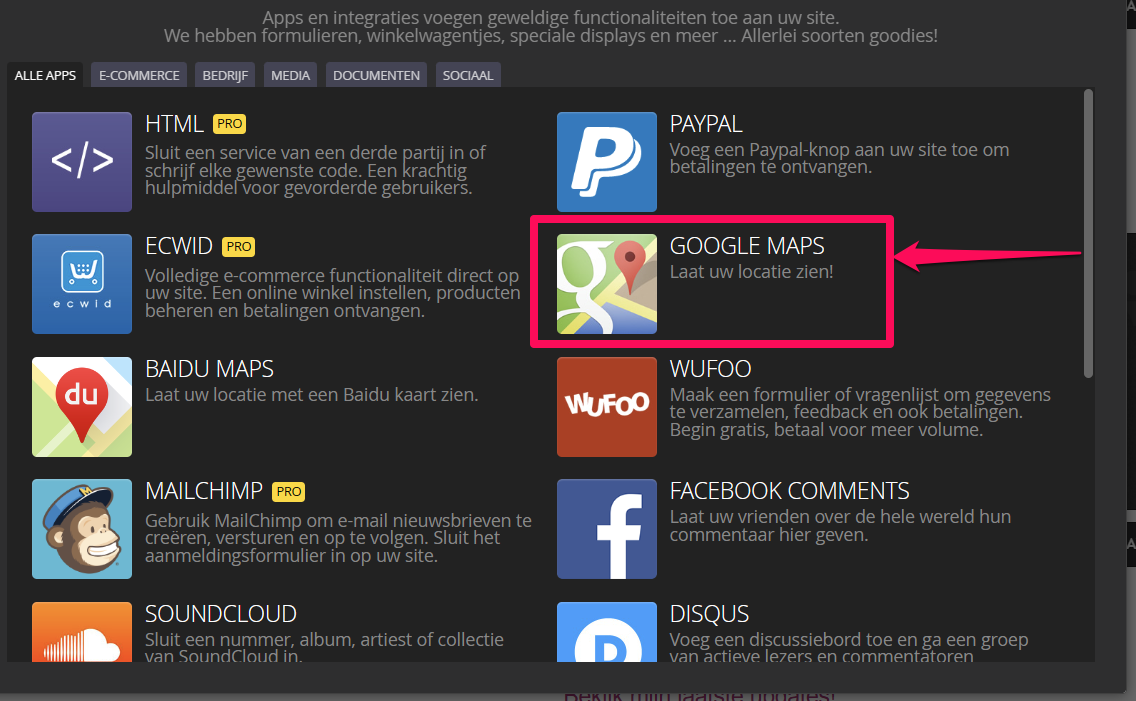Select the Media tab

pyautogui.click(x=290, y=75)
